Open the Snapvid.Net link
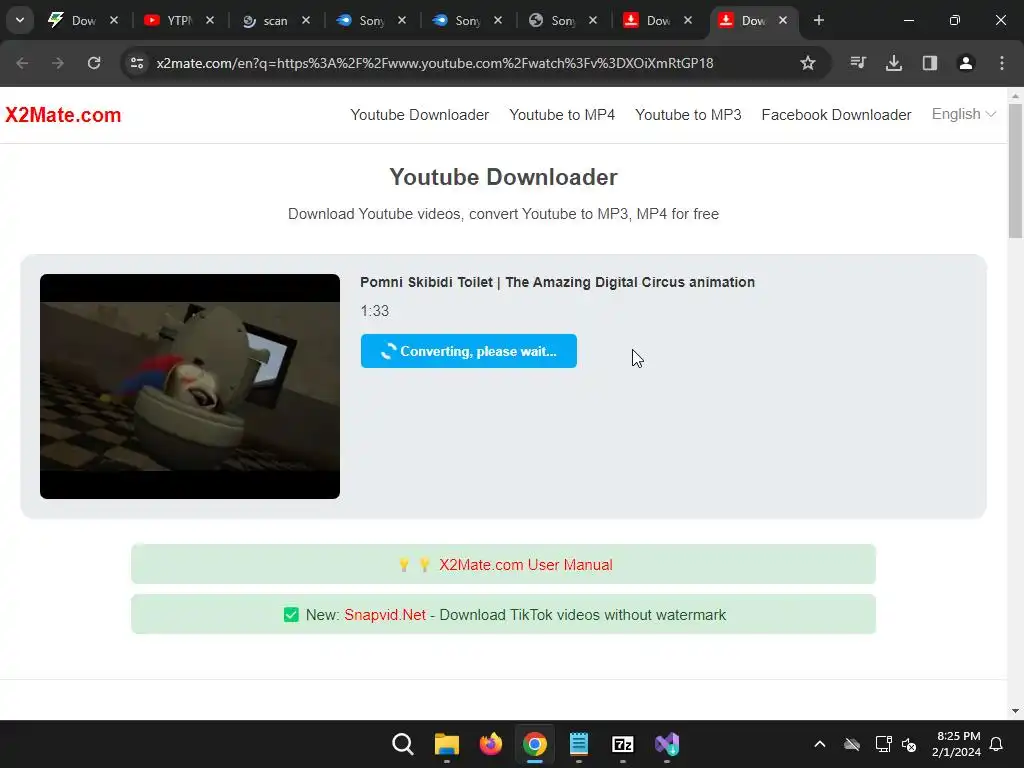The image size is (1024, 768). (385, 615)
